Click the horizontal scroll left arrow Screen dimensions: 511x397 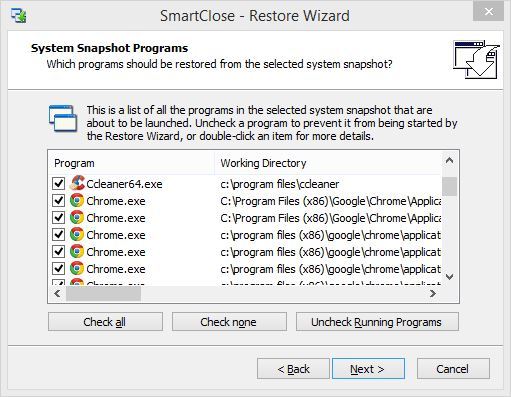(x=57, y=294)
